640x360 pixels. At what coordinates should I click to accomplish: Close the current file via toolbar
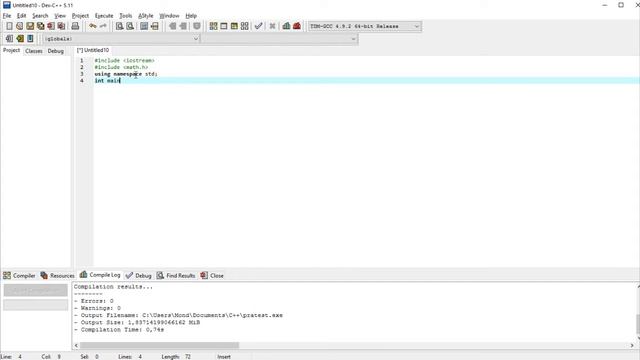(51, 26)
